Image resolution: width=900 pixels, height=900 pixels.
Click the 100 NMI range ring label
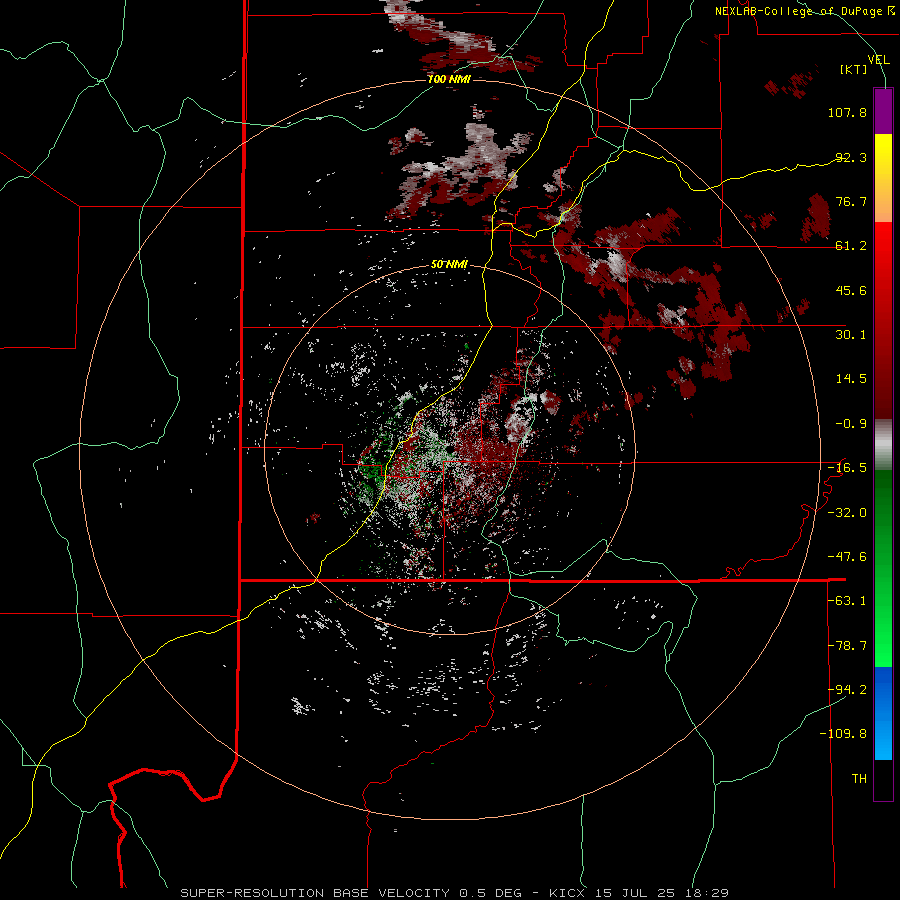point(449,79)
